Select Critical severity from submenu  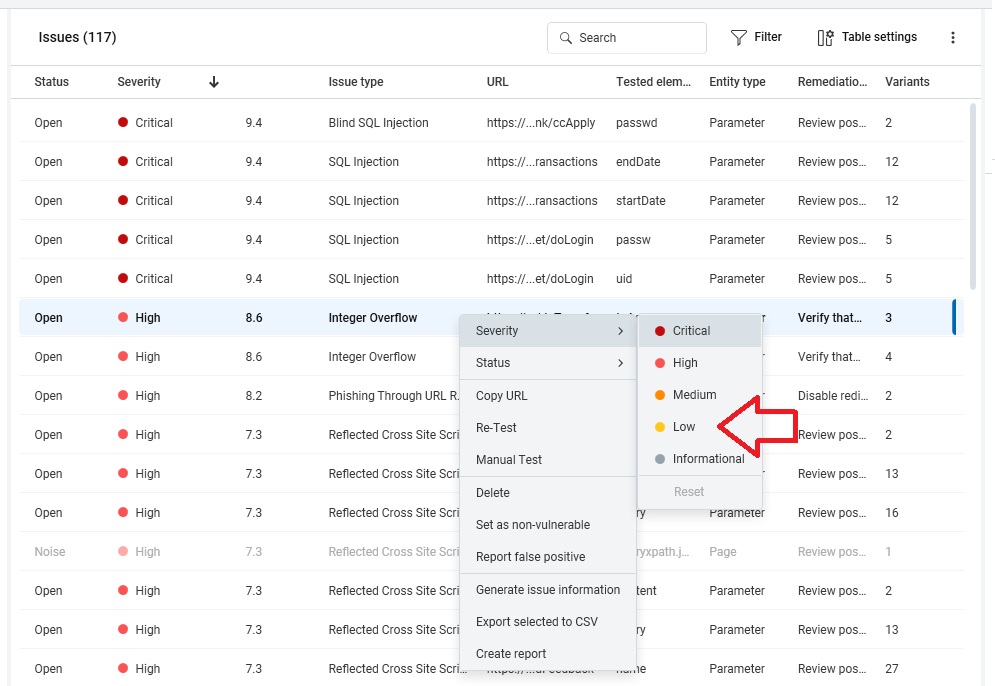pyautogui.click(x=691, y=331)
